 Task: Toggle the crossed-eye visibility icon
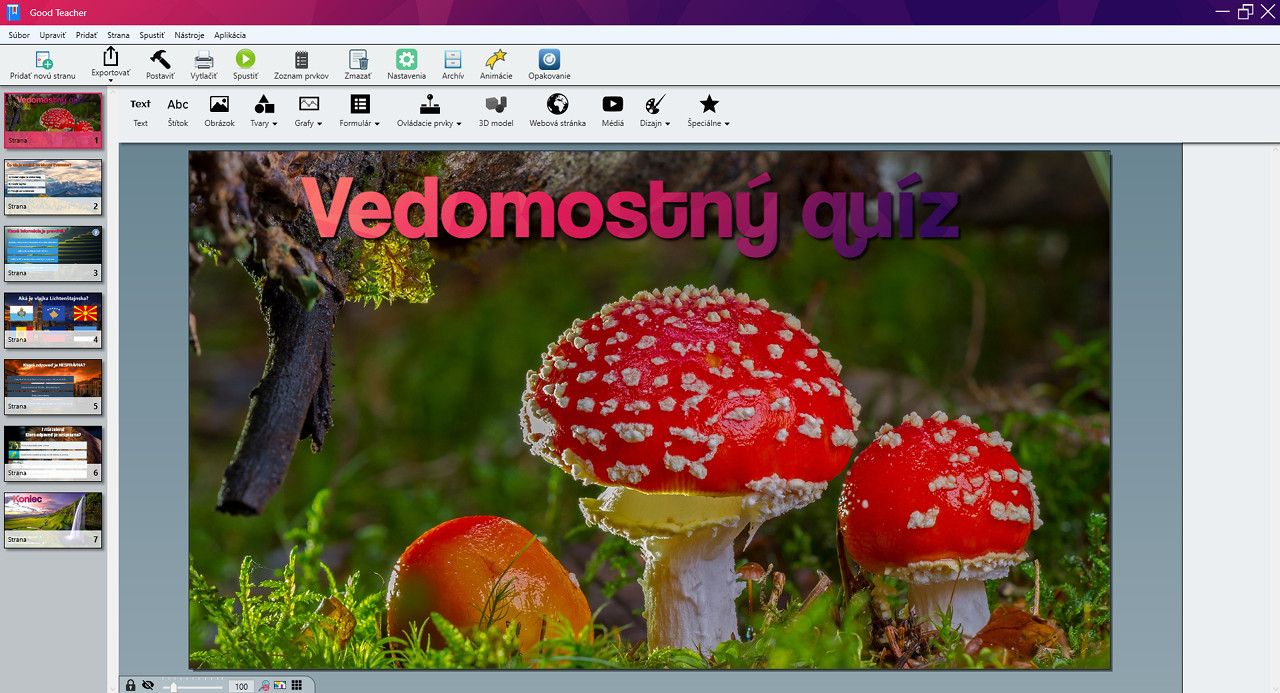(x=148, y=685)
